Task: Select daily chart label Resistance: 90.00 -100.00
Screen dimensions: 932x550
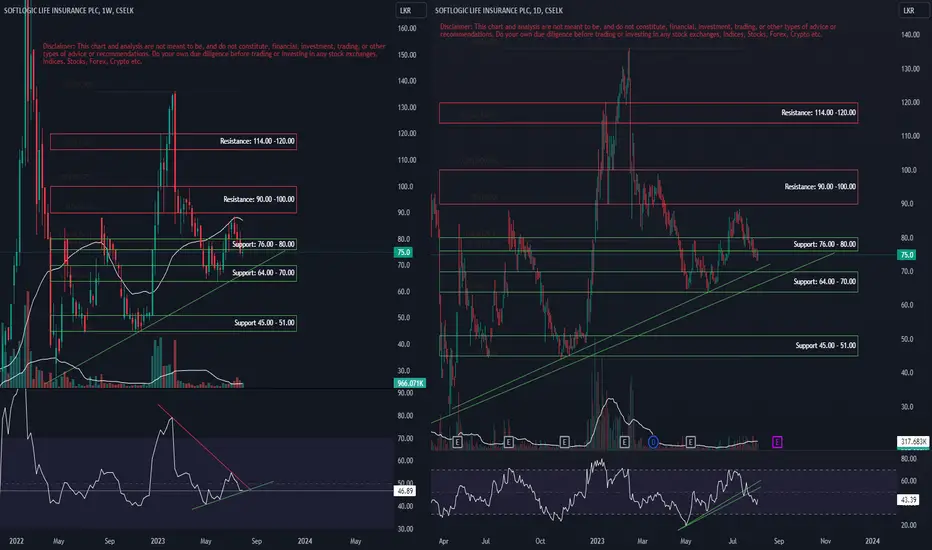Action: (x=820, y=187)
